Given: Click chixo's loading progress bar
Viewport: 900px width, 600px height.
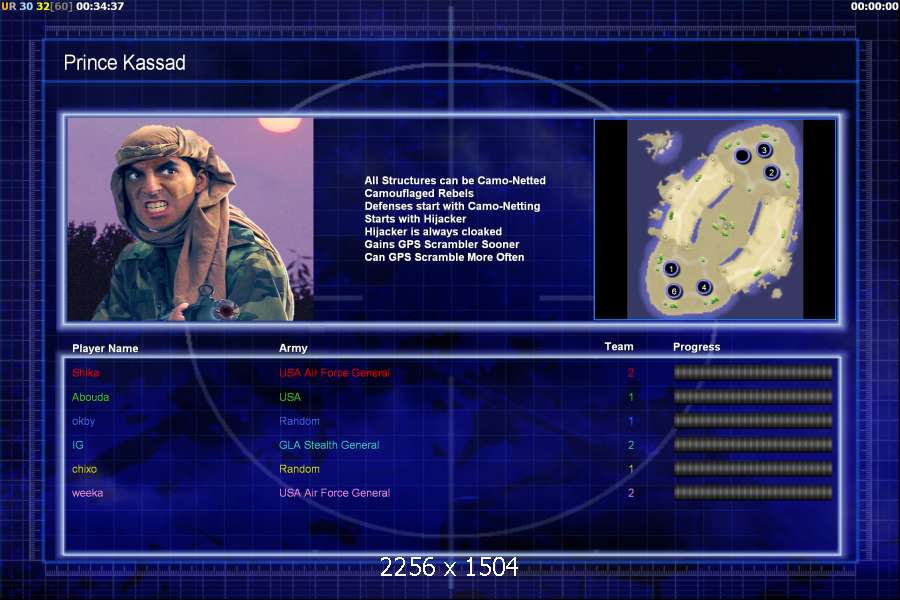Looking at the screenshot, I should [753, 469].
